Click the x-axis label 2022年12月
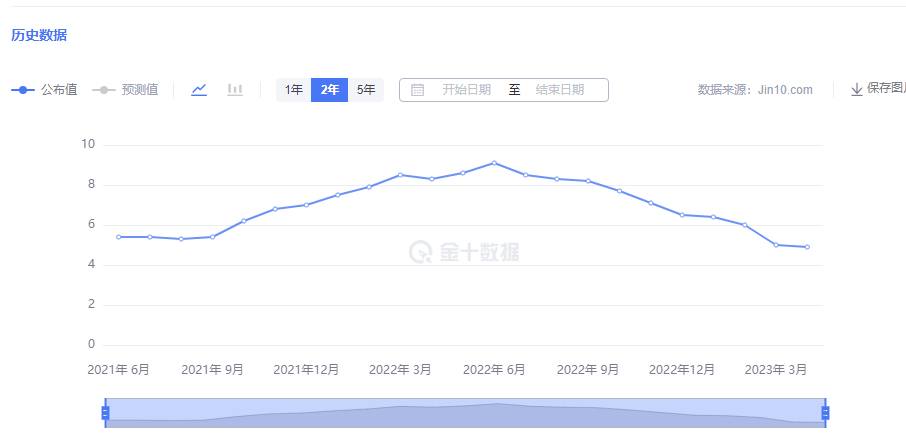 (x=682, y=370)
